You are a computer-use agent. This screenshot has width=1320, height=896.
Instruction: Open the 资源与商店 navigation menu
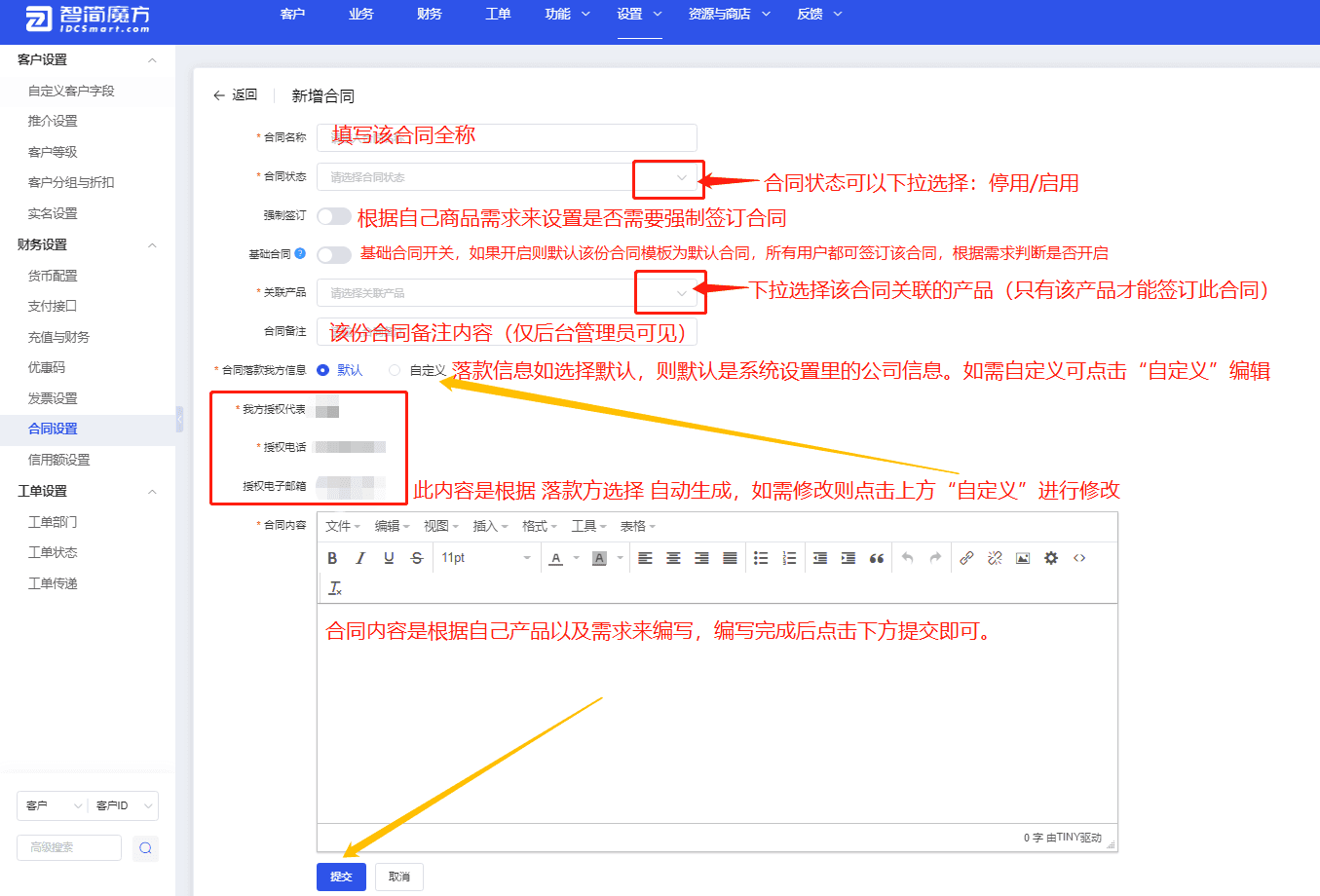click(730, 14)
